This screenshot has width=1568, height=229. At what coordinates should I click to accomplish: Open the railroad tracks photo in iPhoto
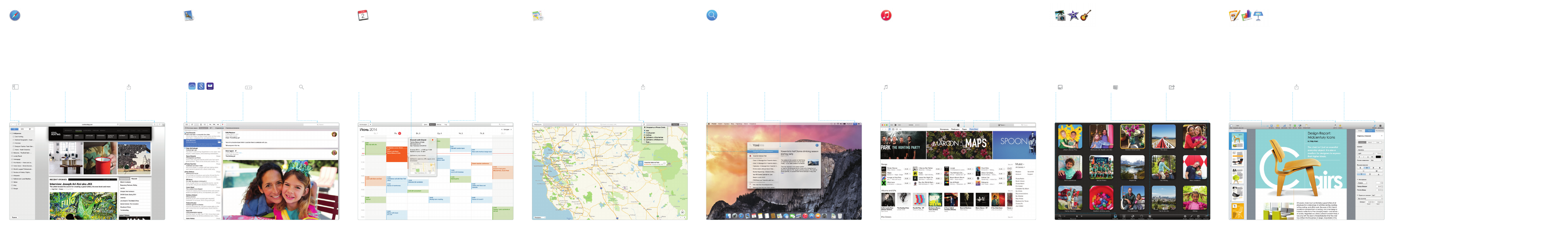[1163, 136]
